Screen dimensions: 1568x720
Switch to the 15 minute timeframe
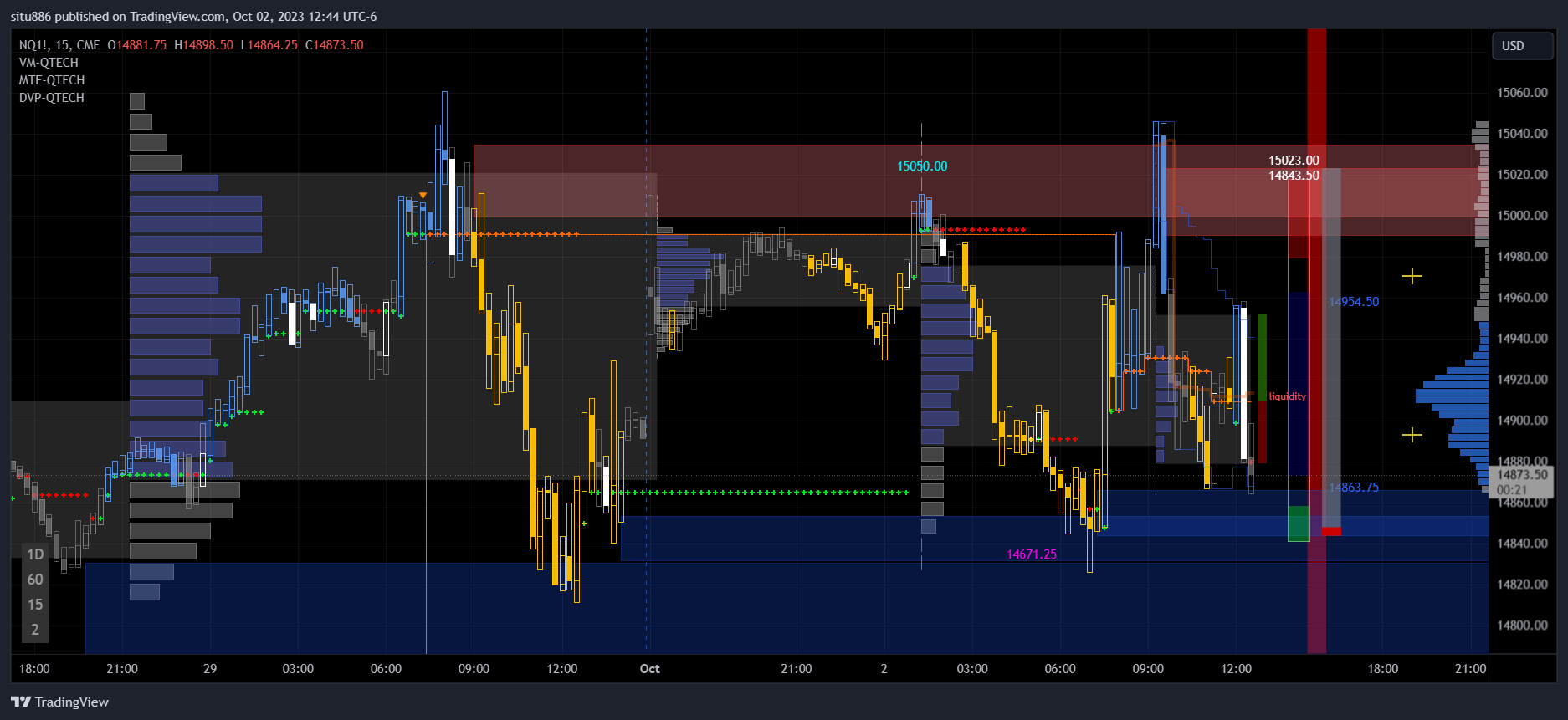(35, 605)
